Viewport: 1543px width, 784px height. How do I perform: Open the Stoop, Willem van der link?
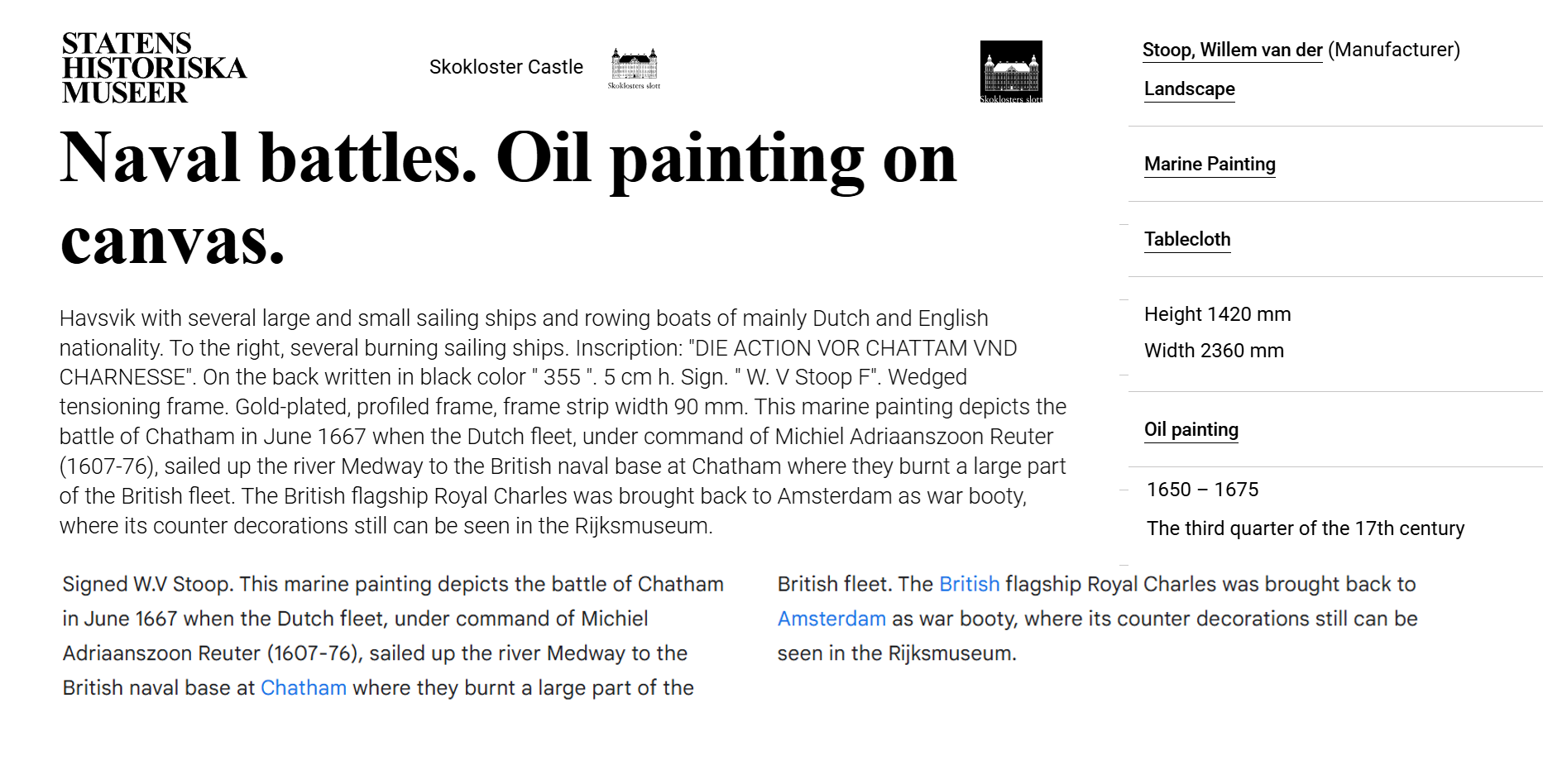point(1232,50)
